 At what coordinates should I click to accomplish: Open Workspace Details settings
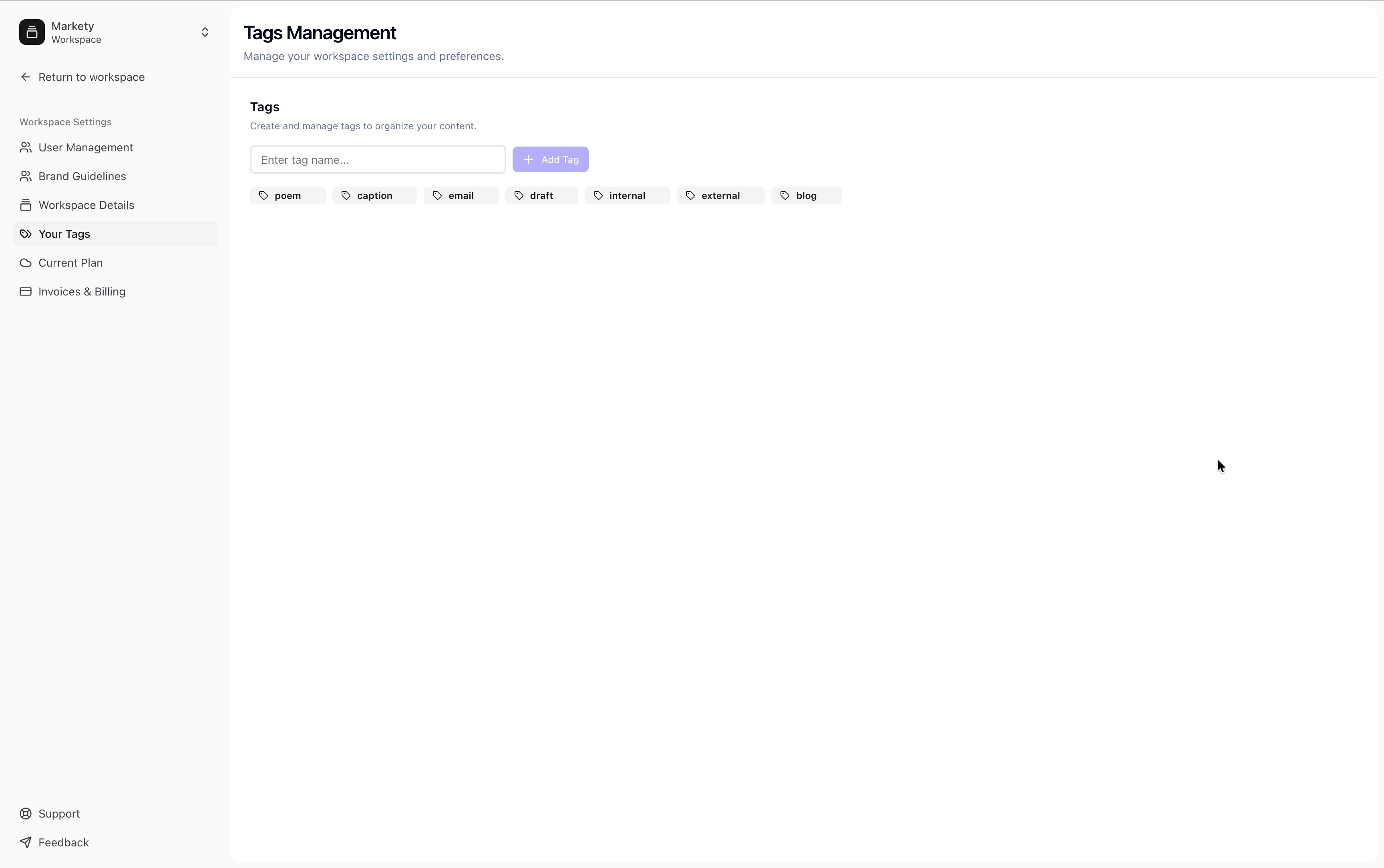coord(86,205)
